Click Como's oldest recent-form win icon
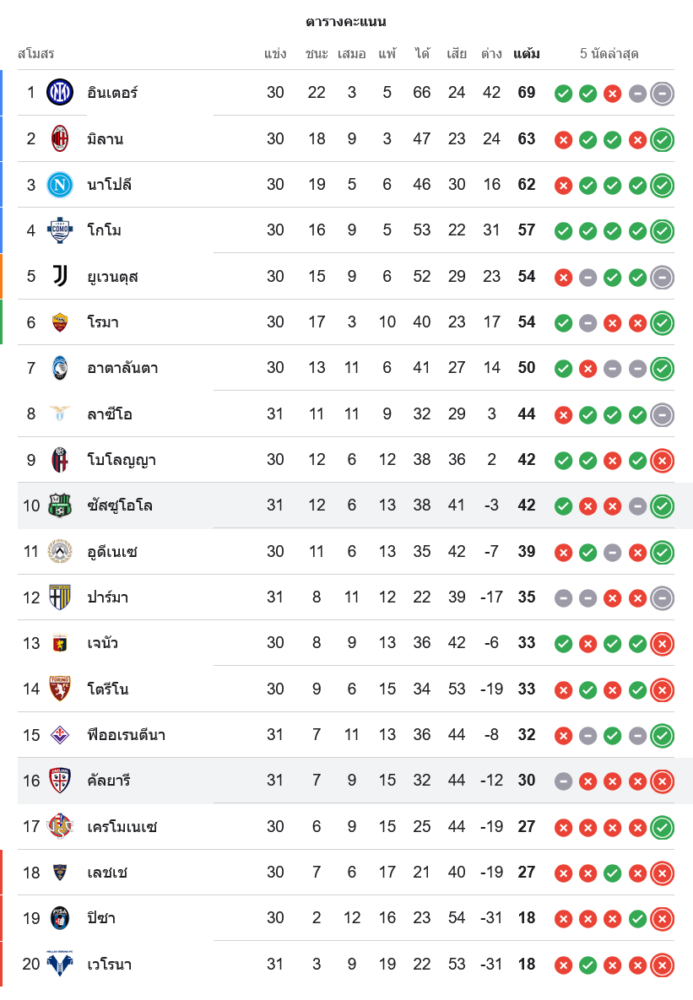Image resolution: width=693 pixels, height=1000 pixels. click(563, 231)
